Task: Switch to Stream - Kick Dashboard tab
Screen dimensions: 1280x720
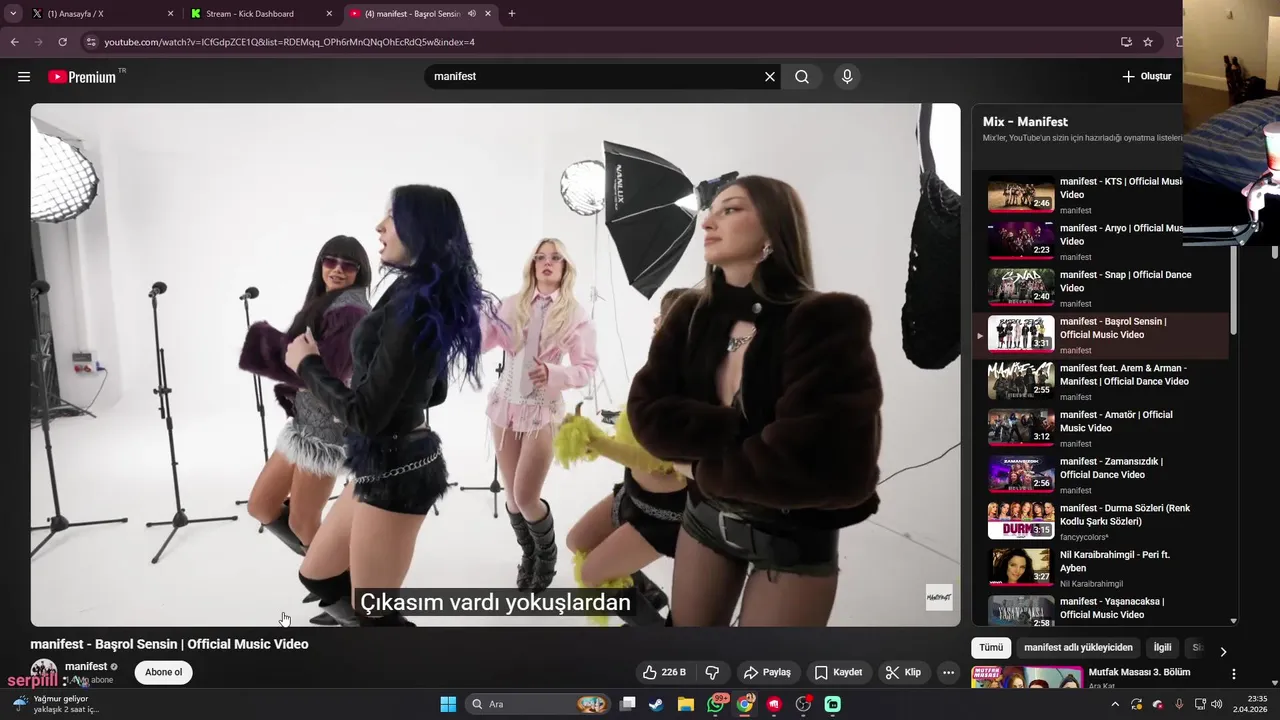Action: 258,14
